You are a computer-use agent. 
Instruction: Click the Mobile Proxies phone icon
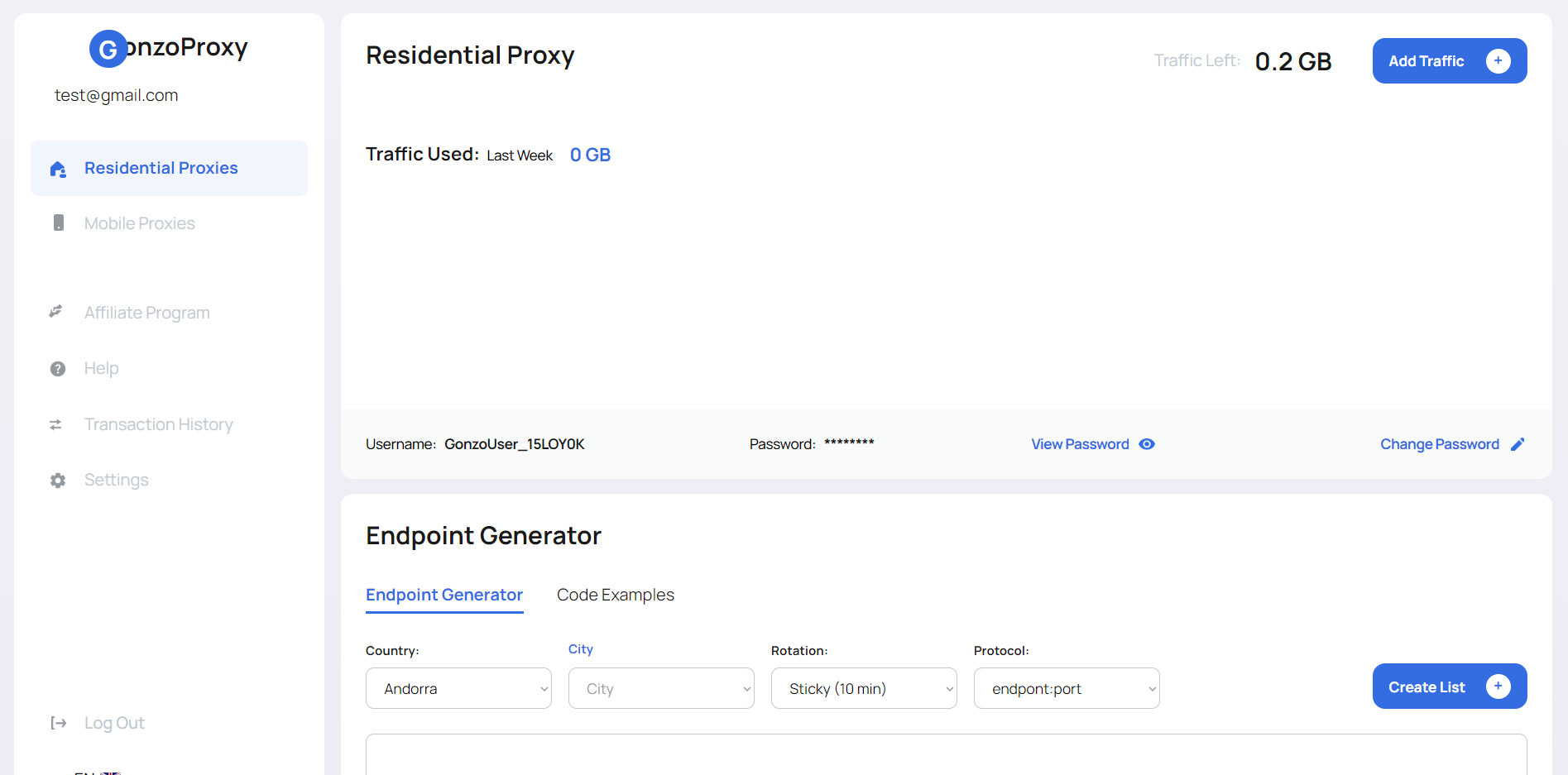click(x=58, y=222)
